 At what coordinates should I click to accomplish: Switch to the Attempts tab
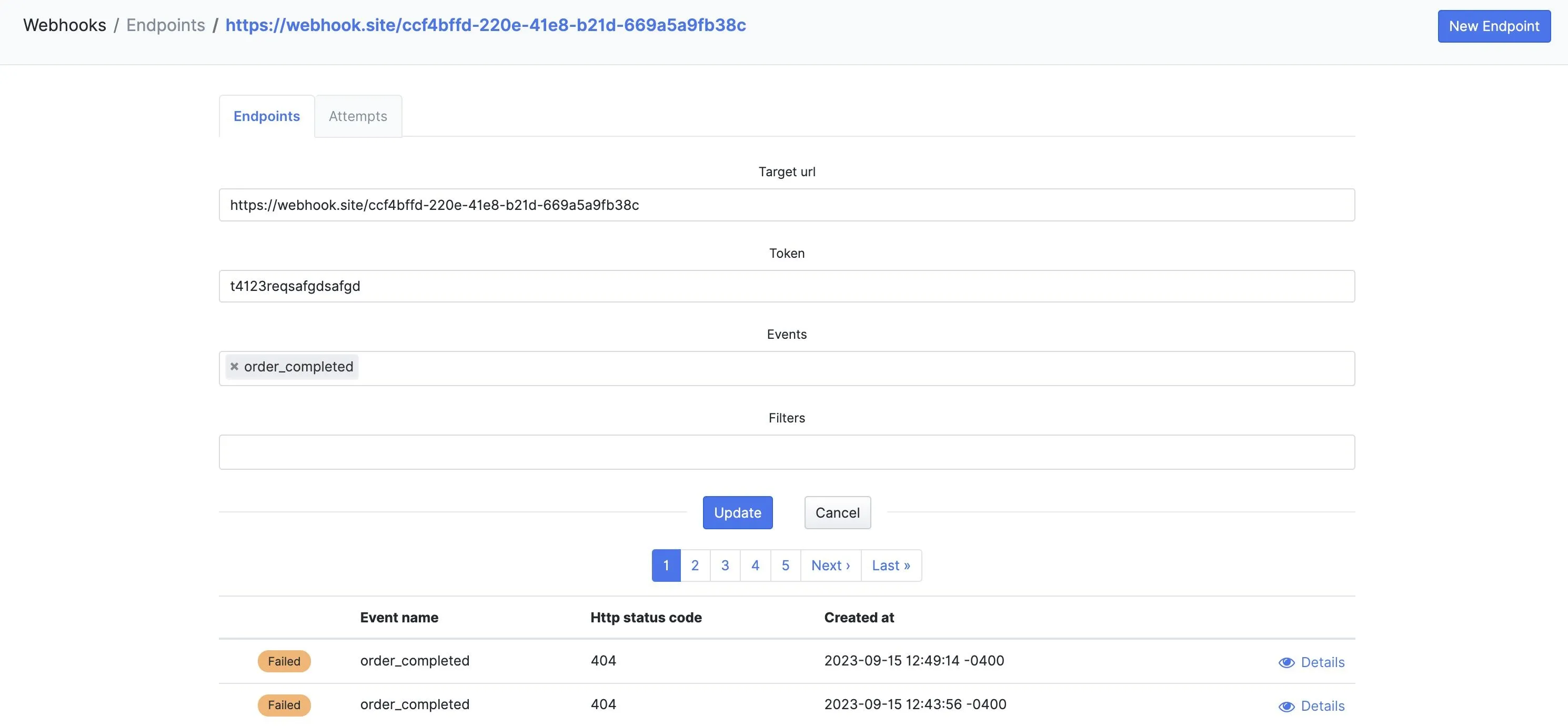pyautogui.click(x=358, y=116)
